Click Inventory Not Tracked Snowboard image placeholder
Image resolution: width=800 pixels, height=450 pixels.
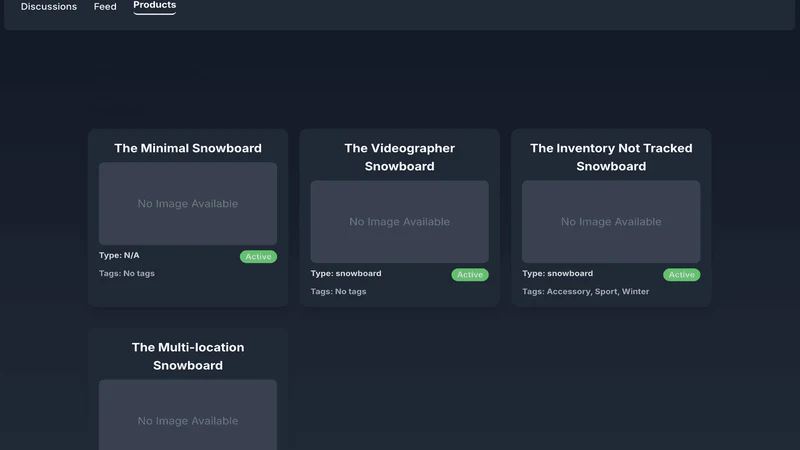click(x=611, y=221)
